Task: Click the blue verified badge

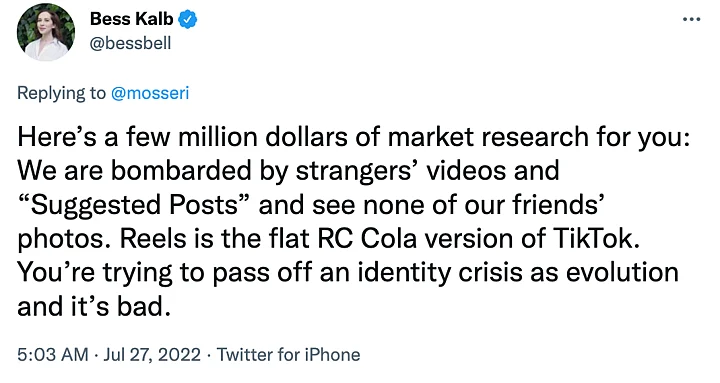Action: pos(187,19)
